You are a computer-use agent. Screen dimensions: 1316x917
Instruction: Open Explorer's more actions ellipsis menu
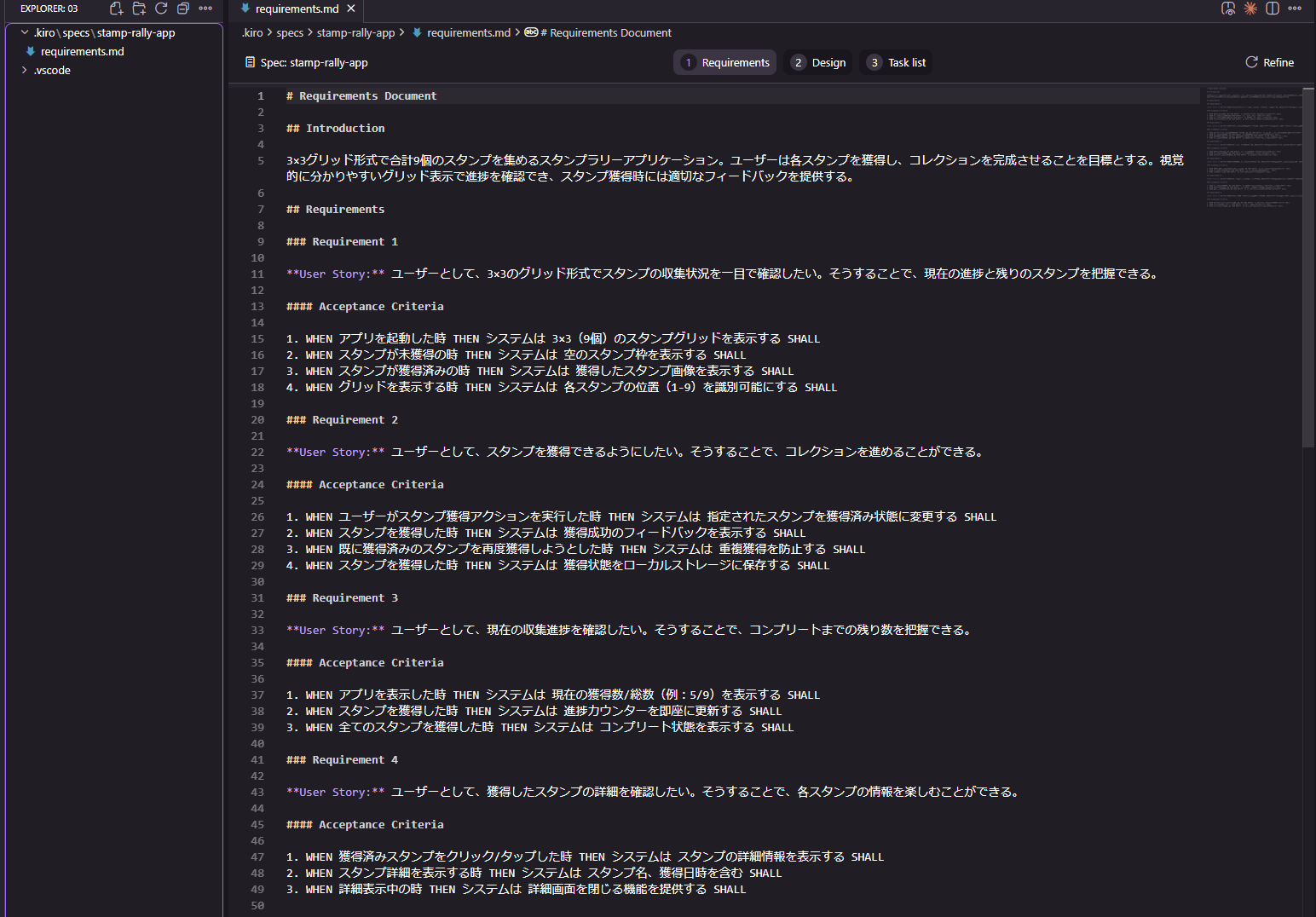205,9
